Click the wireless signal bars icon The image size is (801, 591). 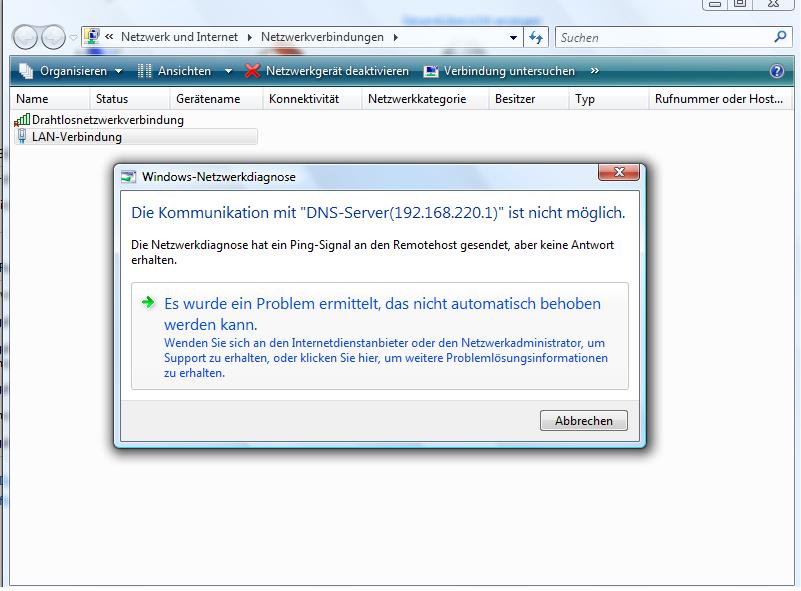coord(22,120)
